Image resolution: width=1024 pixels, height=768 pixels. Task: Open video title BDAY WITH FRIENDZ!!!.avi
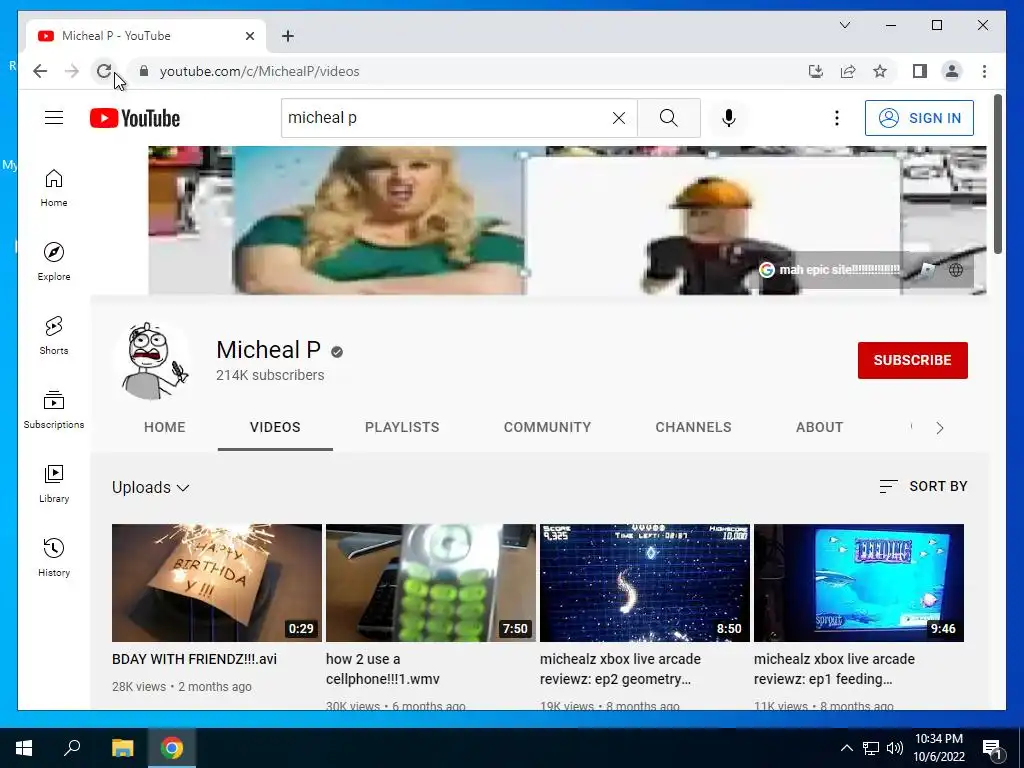pyautogui.click(x=195, y=659)
